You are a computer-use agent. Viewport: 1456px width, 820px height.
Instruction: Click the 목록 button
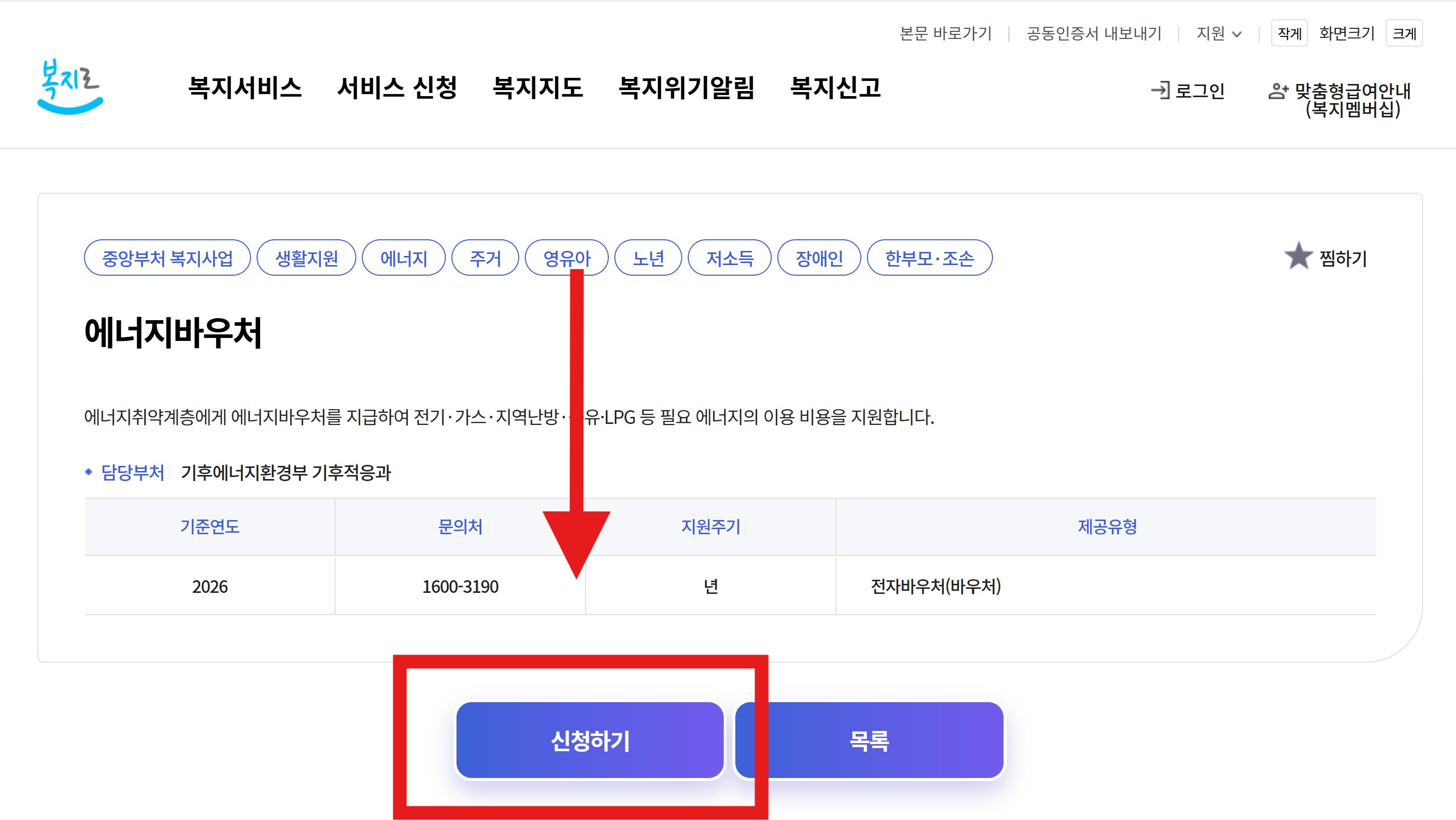pos(869,740)
